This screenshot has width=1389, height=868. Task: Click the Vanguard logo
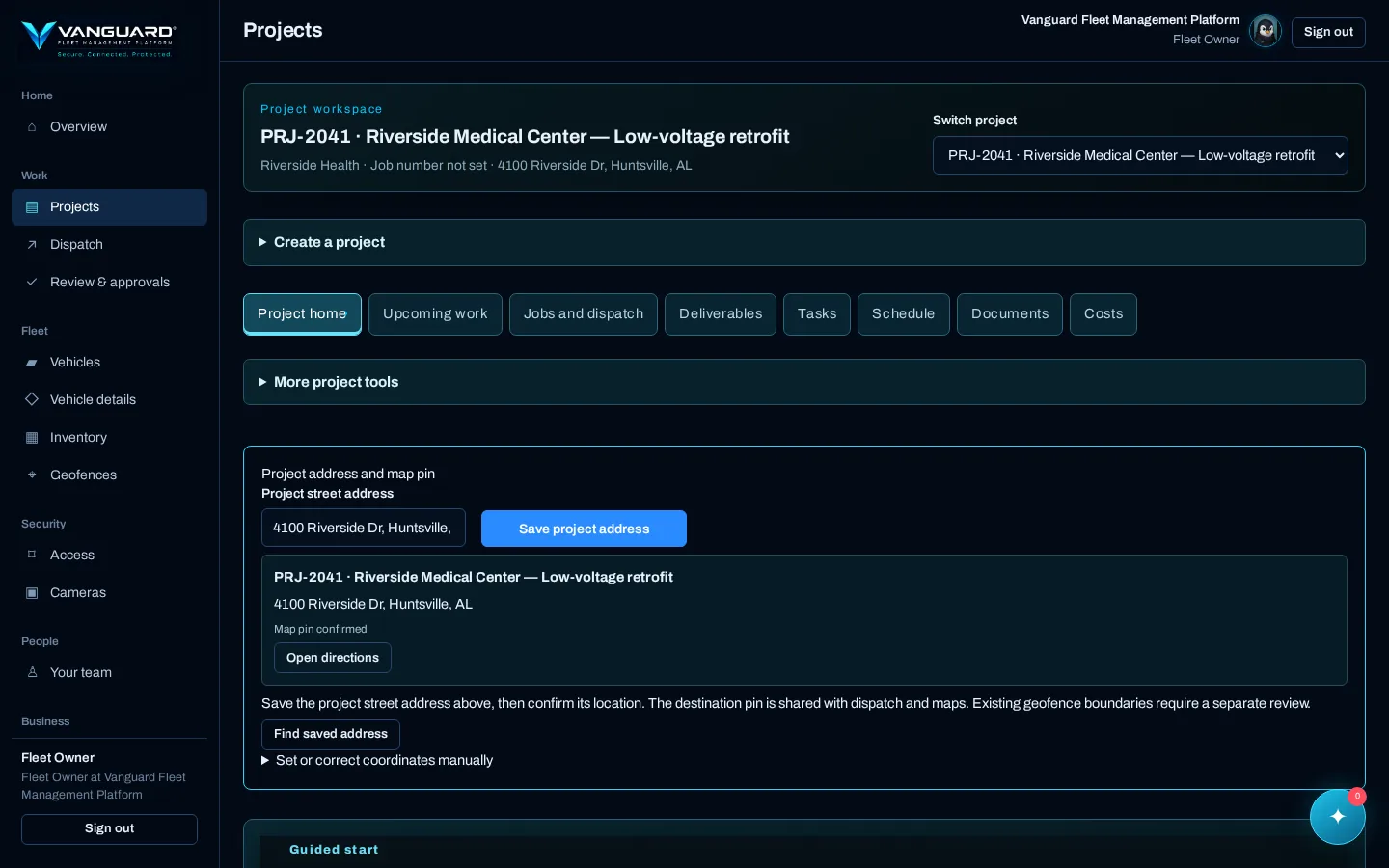point(98,39)
